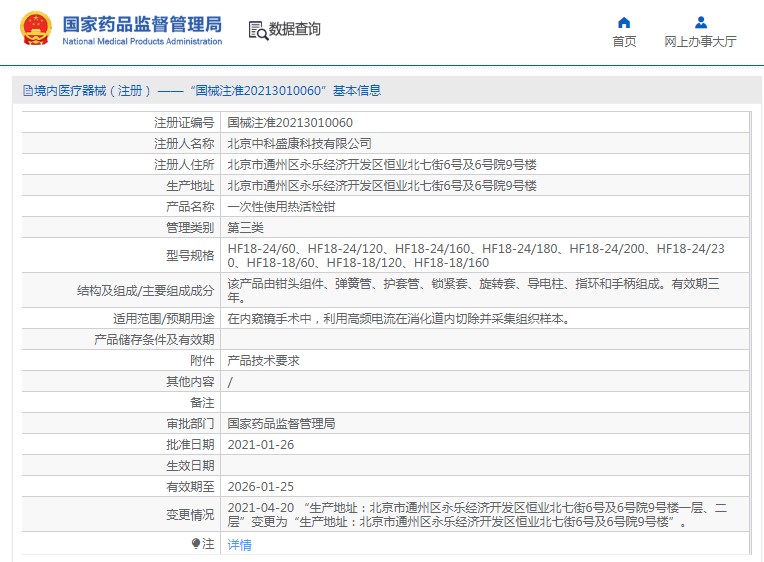Click the 数据查询 search document icon
This screenshot has height=562, width=764.
pos(258,30)
